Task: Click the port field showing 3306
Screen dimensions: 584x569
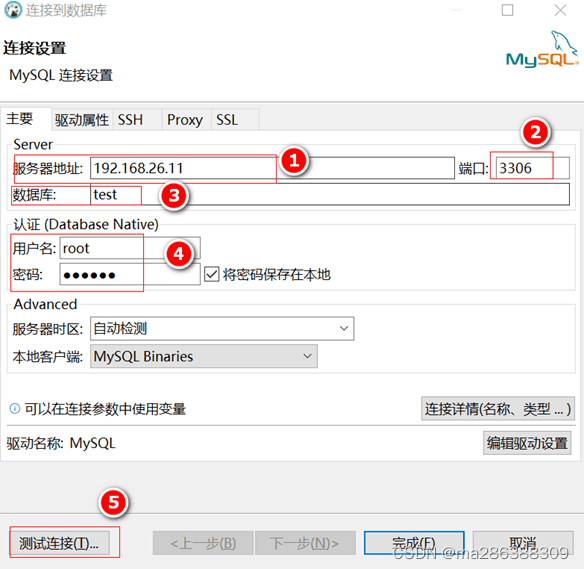Action: (532, 168)
